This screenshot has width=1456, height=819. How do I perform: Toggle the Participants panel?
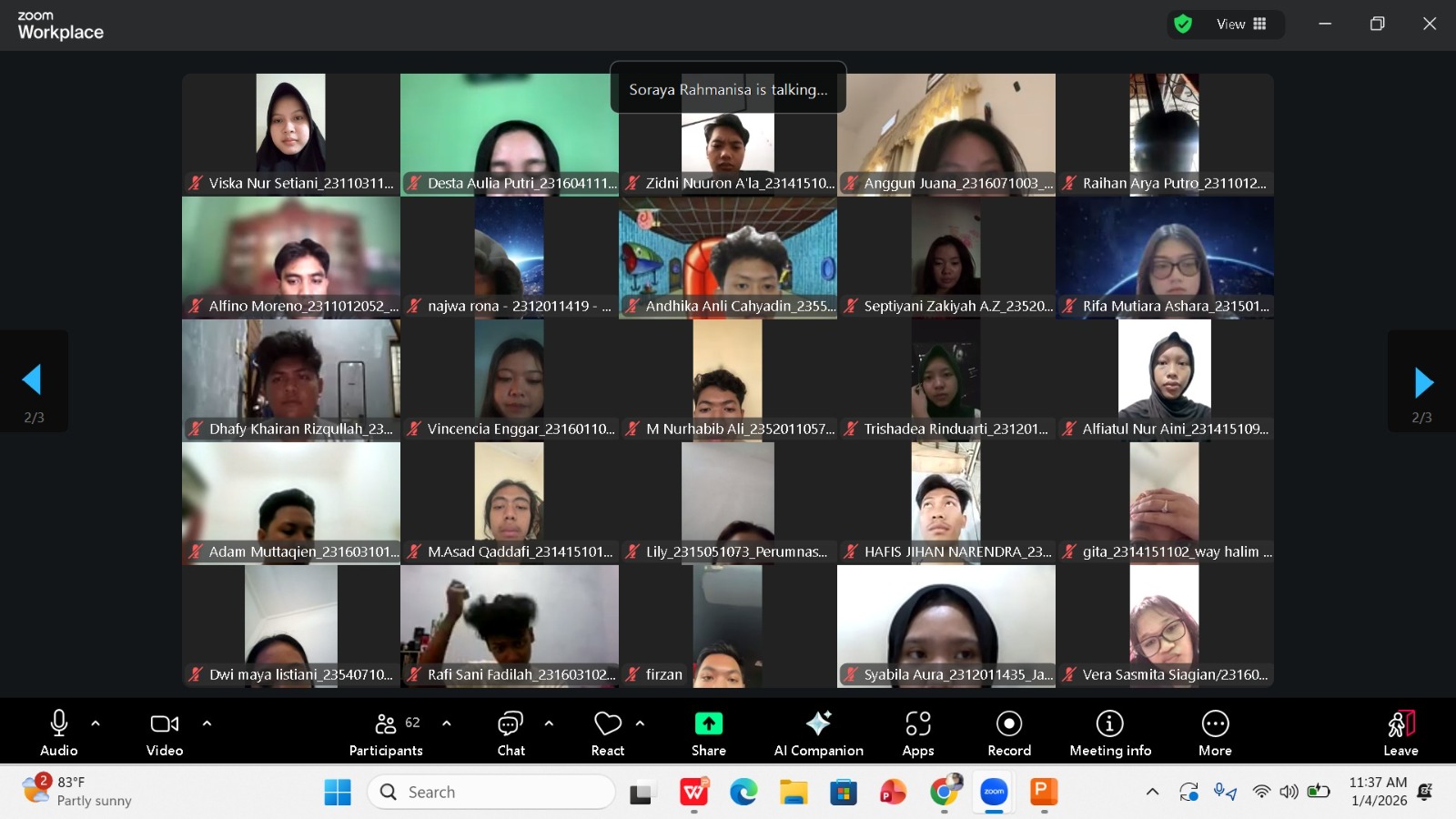click(x=386, y=733)
